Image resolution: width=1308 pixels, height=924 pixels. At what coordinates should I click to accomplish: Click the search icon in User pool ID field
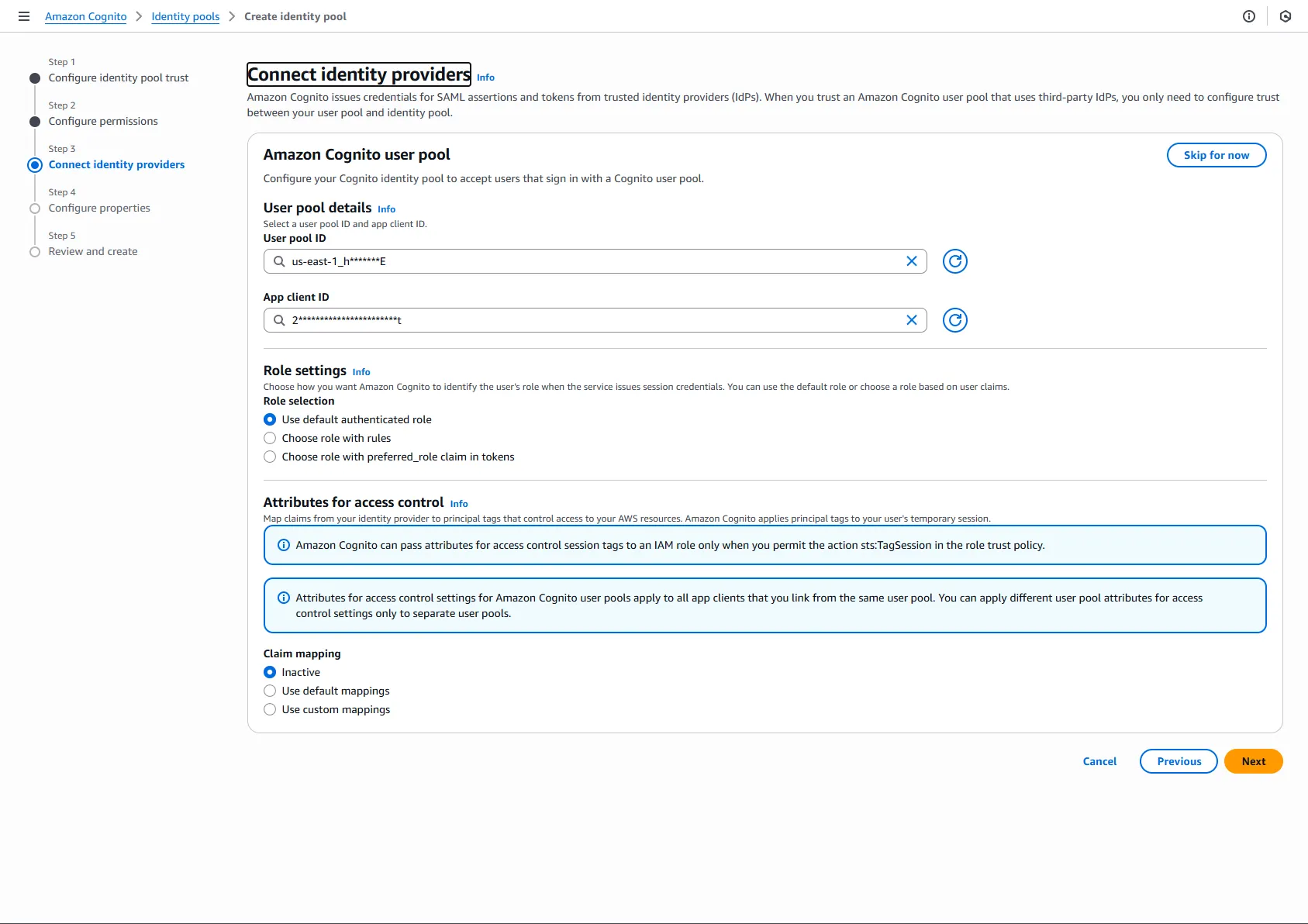(279, 261)
